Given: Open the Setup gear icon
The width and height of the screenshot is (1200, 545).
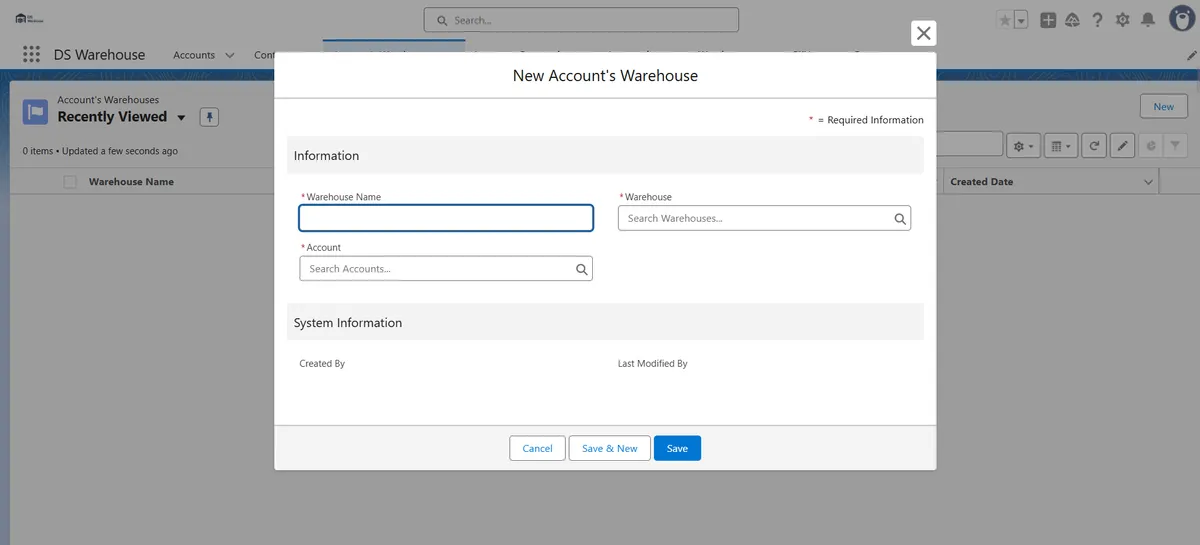Looking at the screenshot, I should (1123, 20).
